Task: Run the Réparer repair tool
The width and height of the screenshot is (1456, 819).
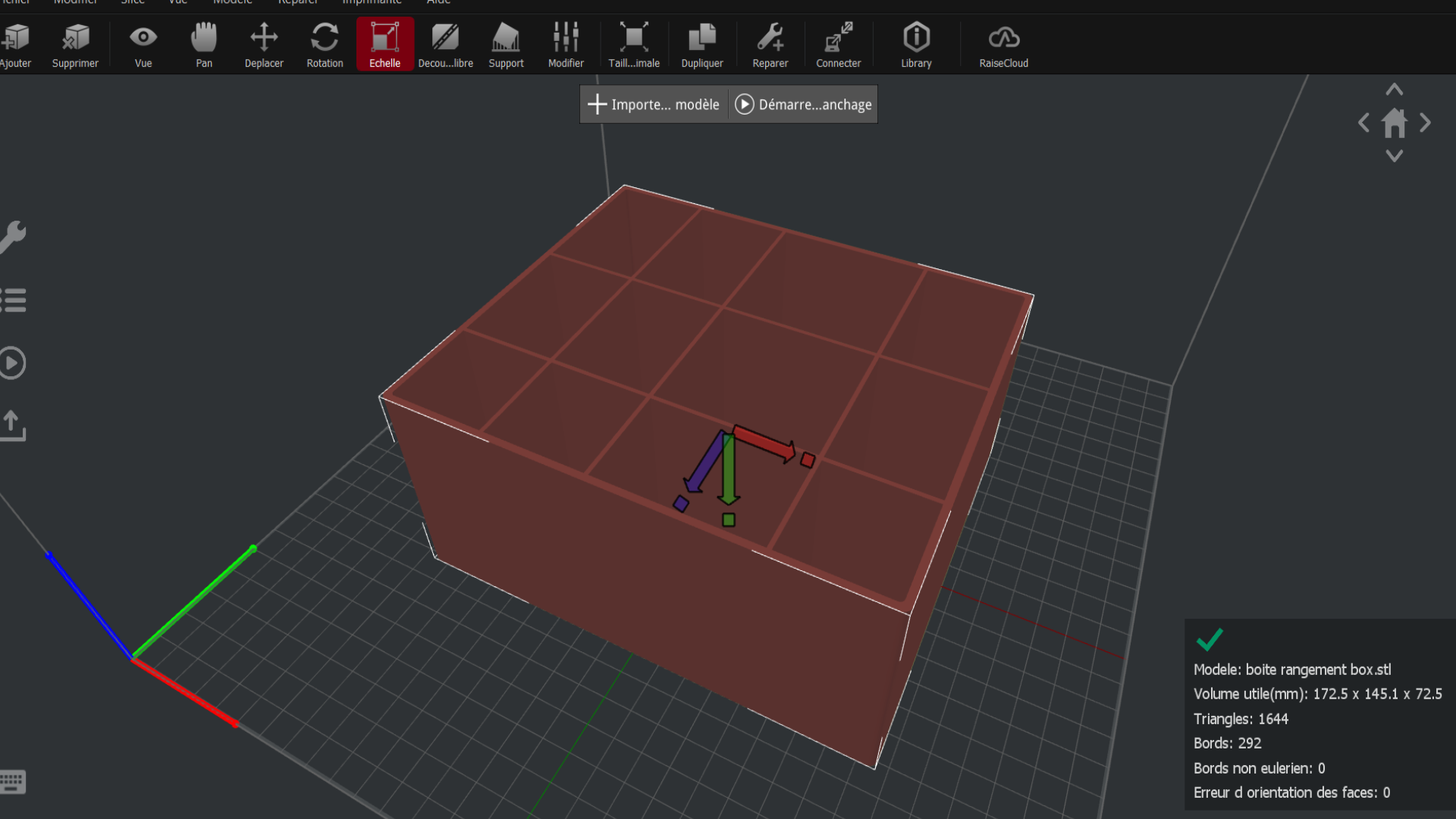Action: (770, 44)
